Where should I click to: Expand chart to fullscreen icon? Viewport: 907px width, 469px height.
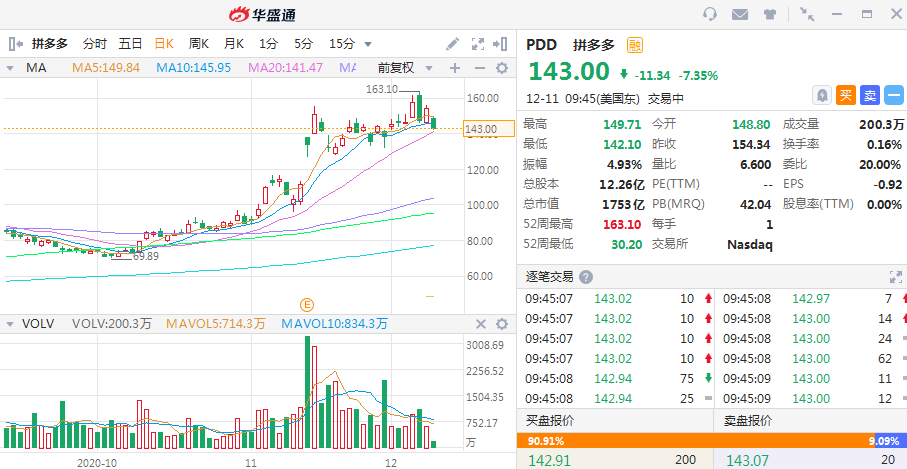coord(478,44)
